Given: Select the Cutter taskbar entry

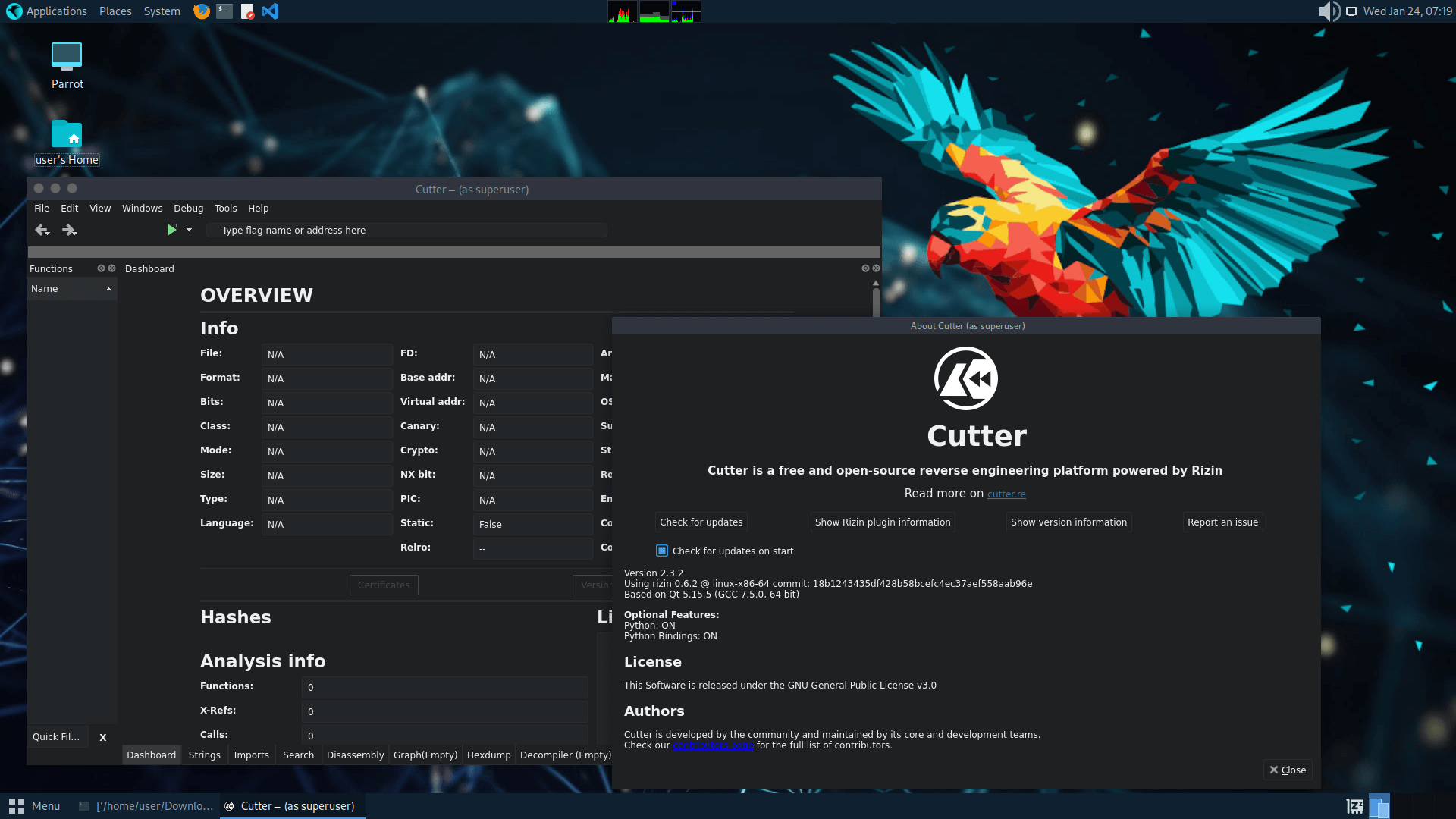Looking at the screenshot, I should [293, 806].
